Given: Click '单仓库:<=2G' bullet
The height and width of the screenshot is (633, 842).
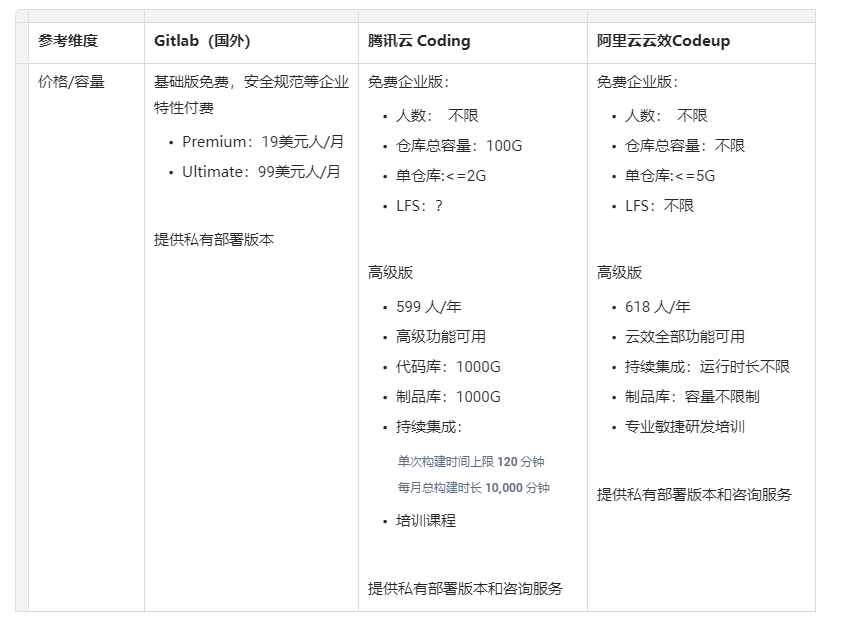Looking at the screenshot, I should (x=441, y=176).
